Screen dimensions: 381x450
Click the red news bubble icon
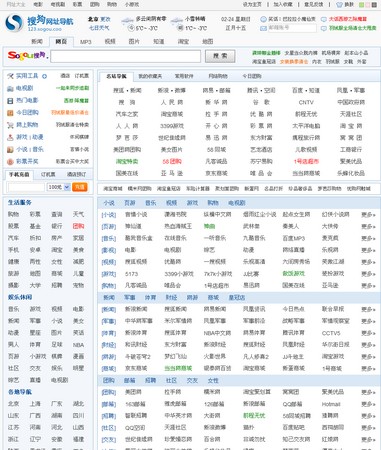click(324, 19)
